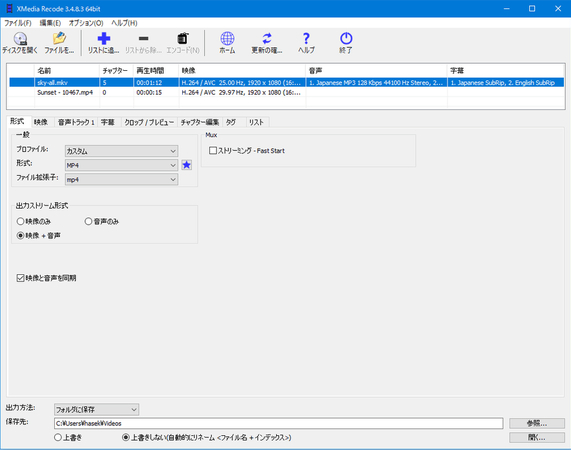Remove from list with the minus icon

143,38
